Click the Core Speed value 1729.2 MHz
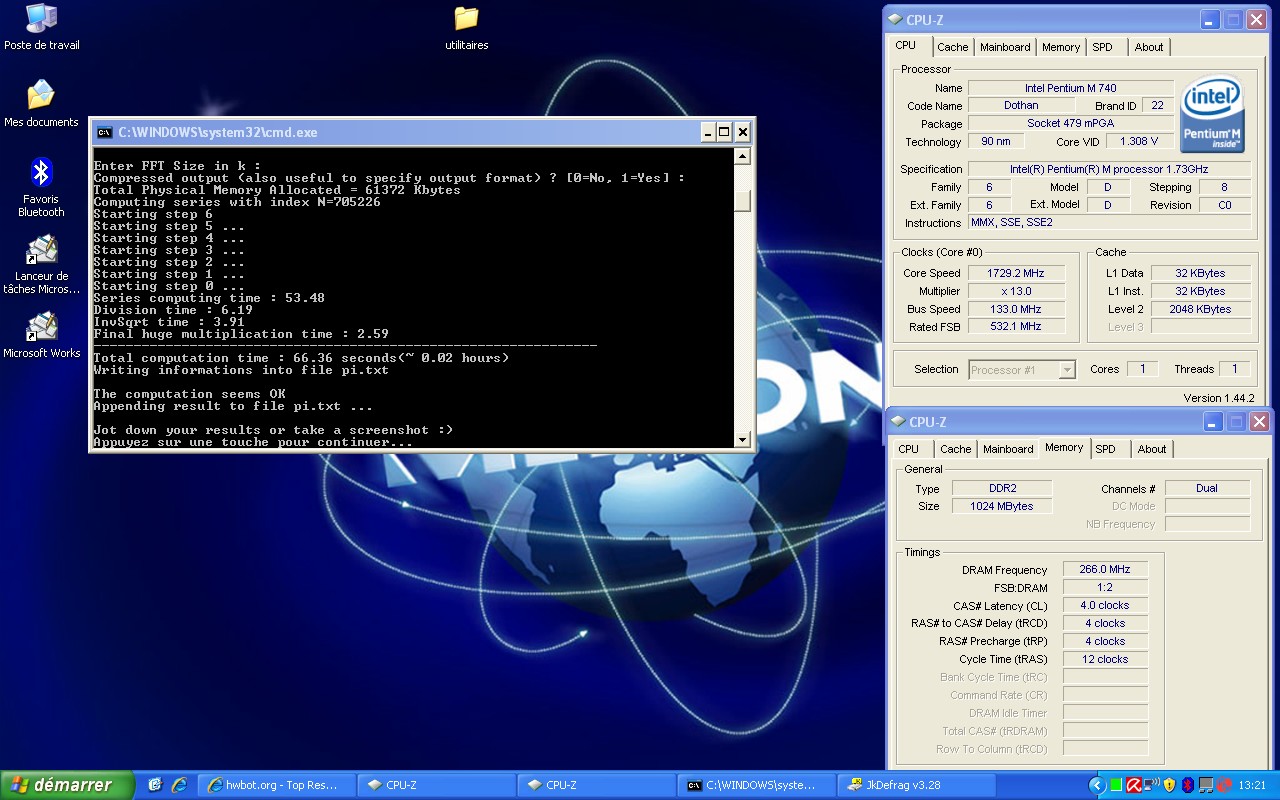The image size is (1280, 800). pos(1017,273)
